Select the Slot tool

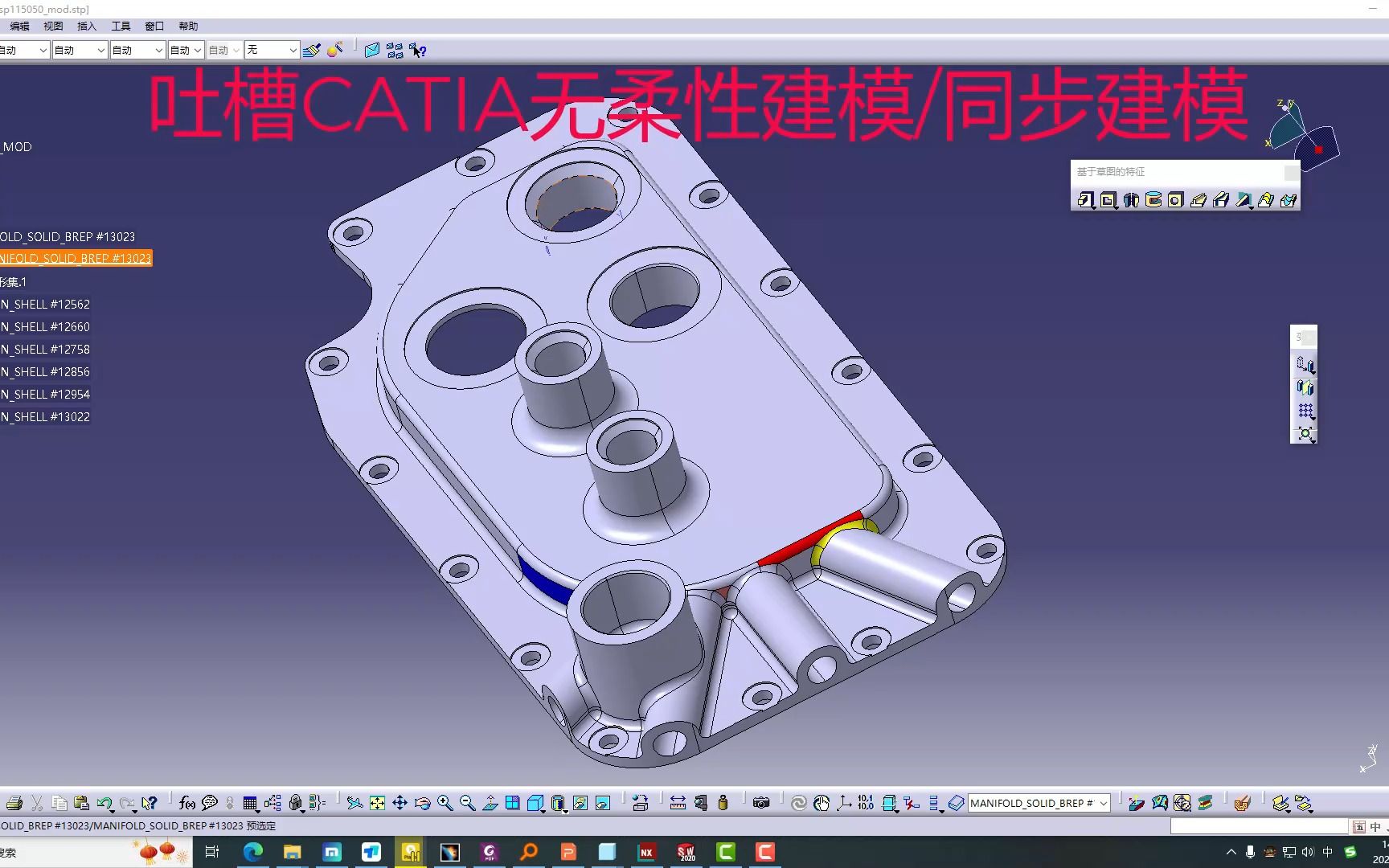[1221, 200]
